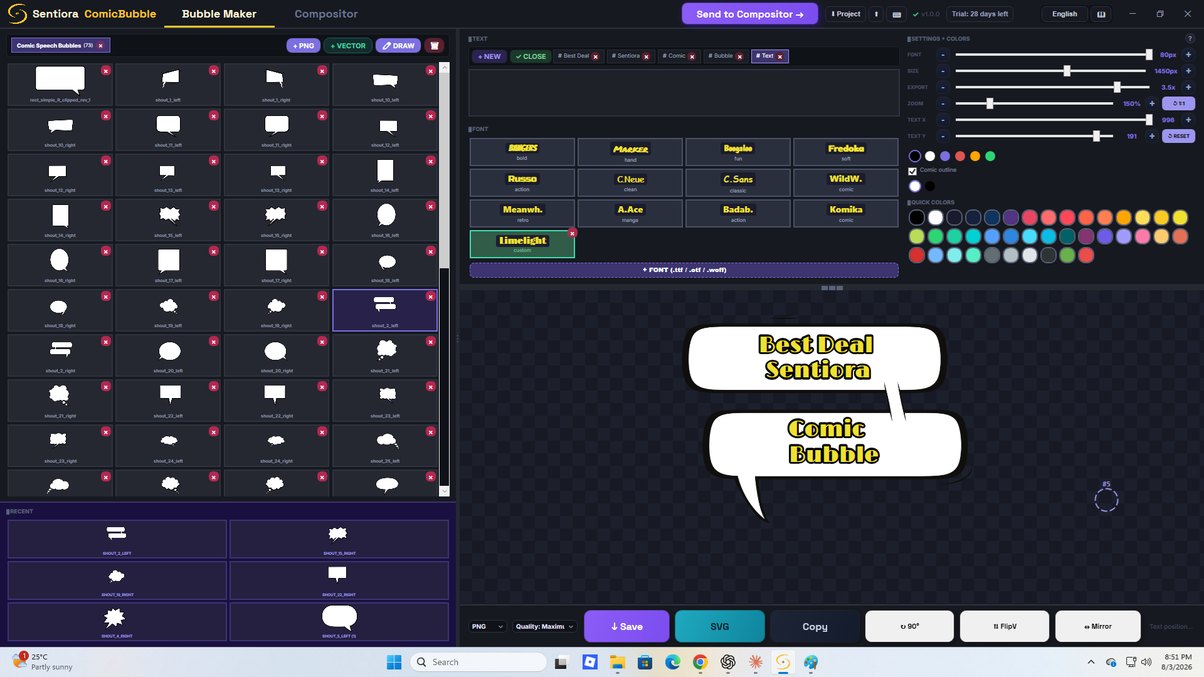Choose the Komika comic font tile
The height and width of the screenshot is (677, 1204).
846,213
